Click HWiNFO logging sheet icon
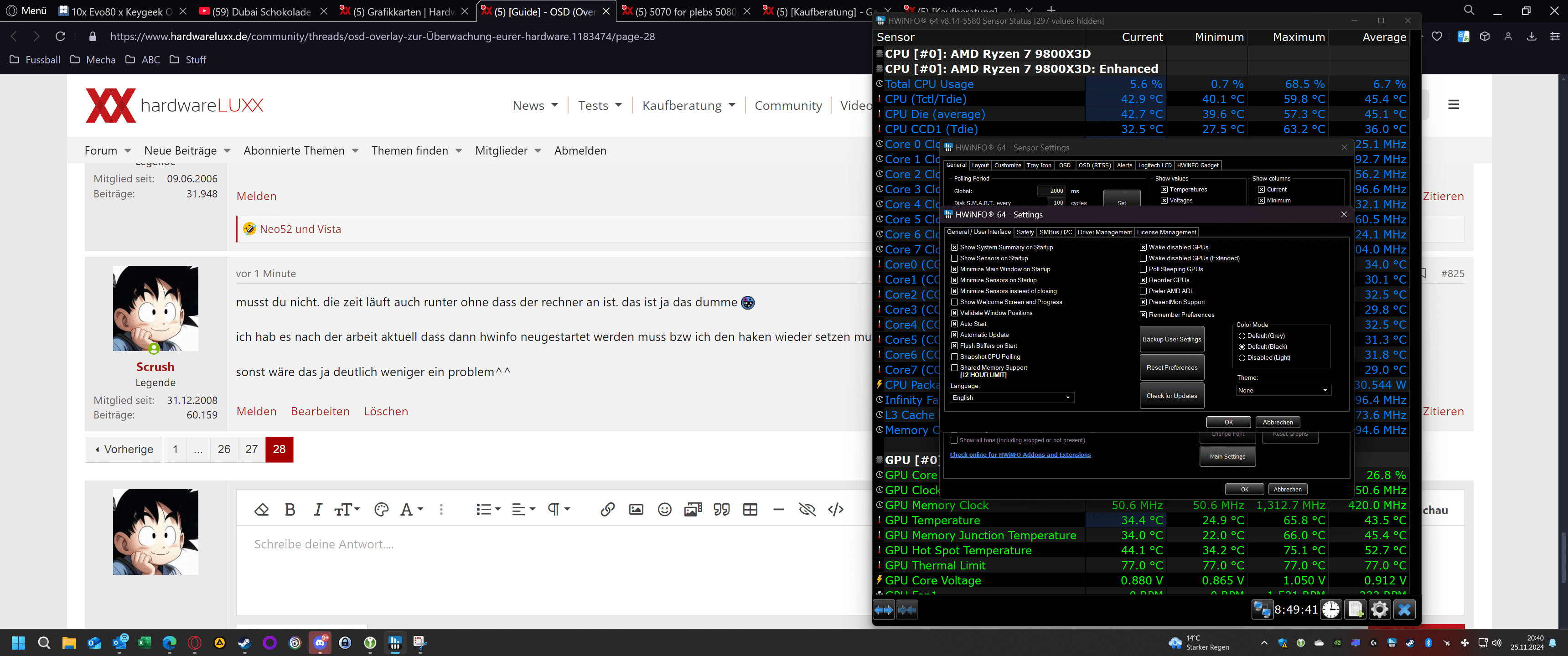This screenshot has width=1568, height=656. pyautogui.click(x=1356, y=609)
